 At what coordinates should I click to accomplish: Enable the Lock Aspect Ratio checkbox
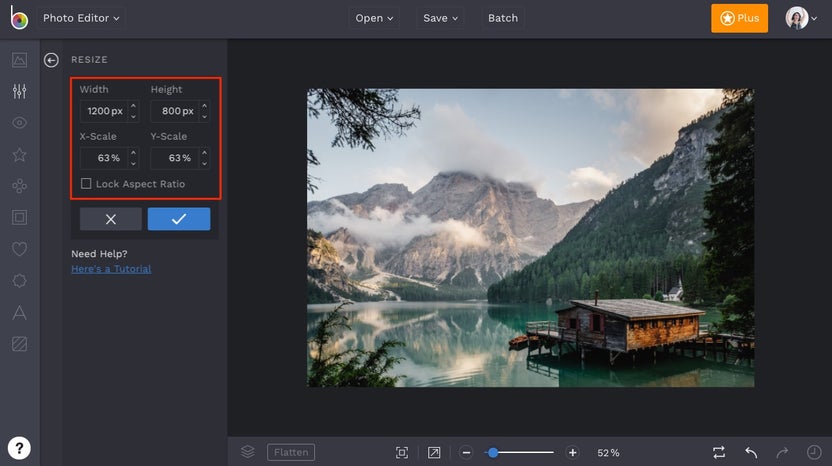coord(86,184)
